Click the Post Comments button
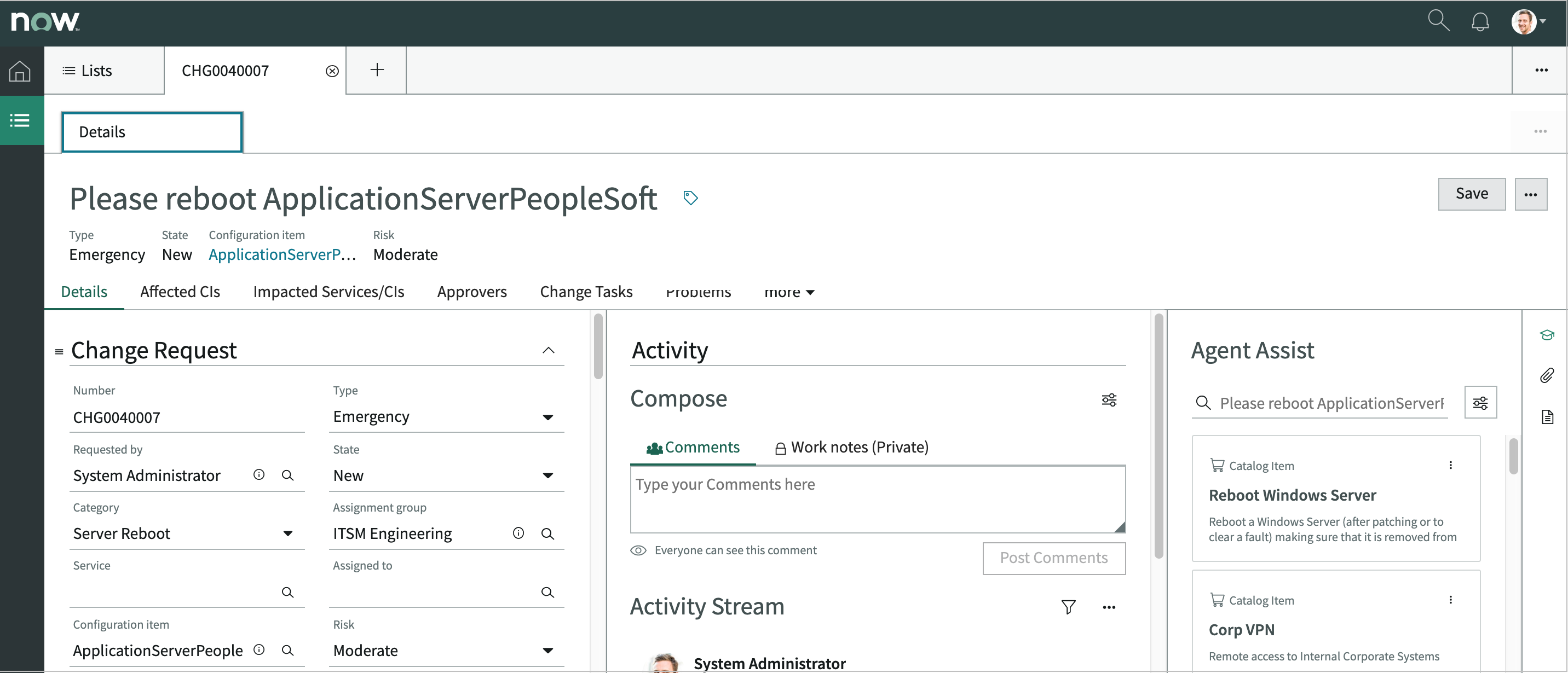The width and height of the screenshot is (1568, 673). tap(1054, 558)
